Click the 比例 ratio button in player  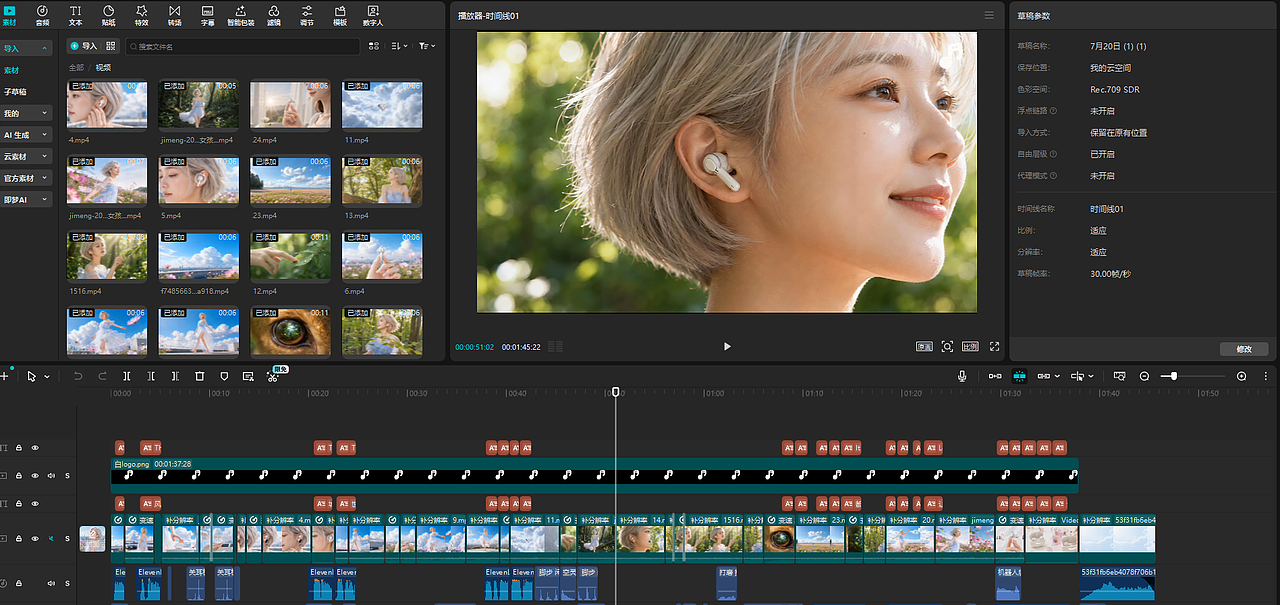coord(970,346)
